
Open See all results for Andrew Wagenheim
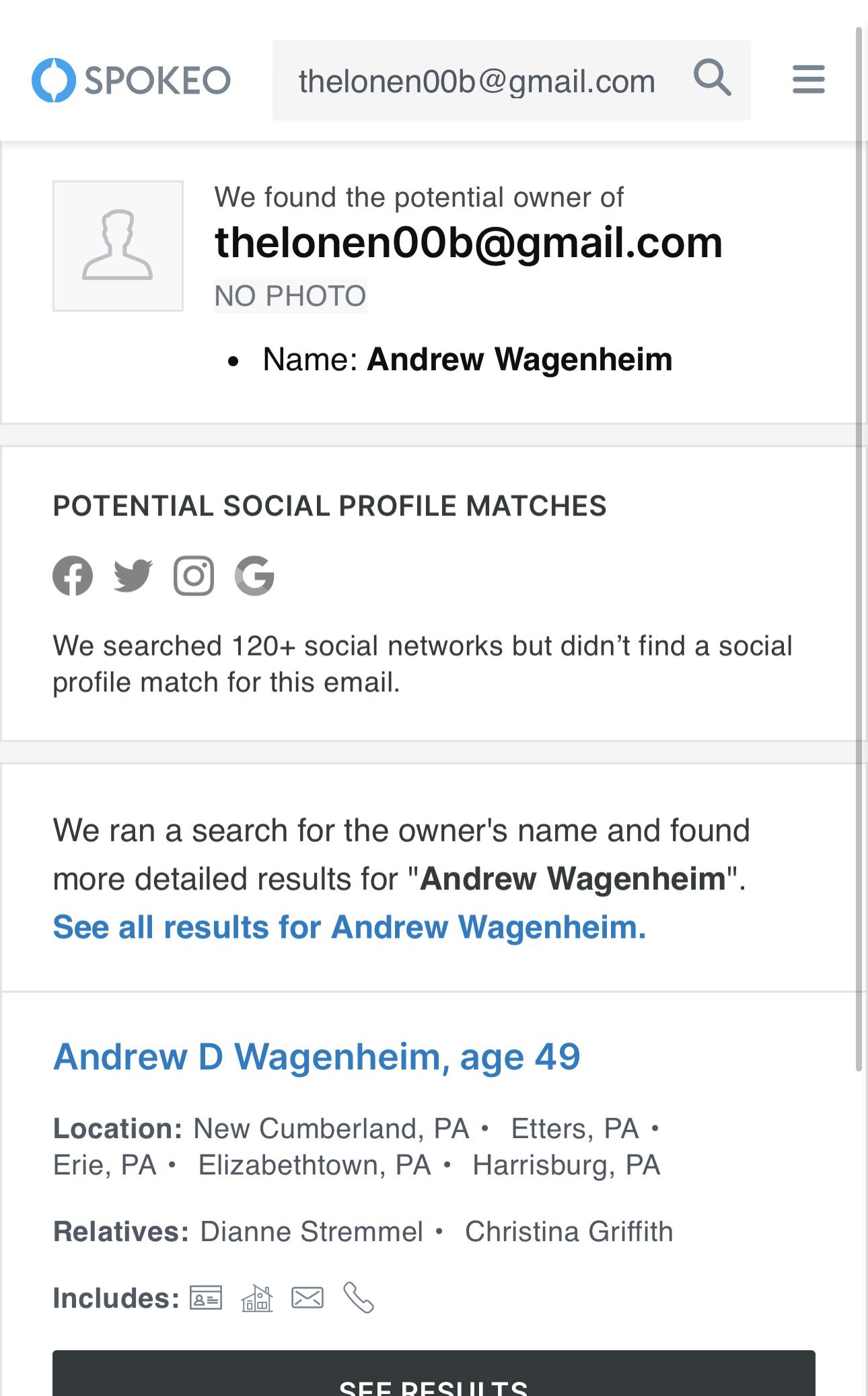coord(349,927)
